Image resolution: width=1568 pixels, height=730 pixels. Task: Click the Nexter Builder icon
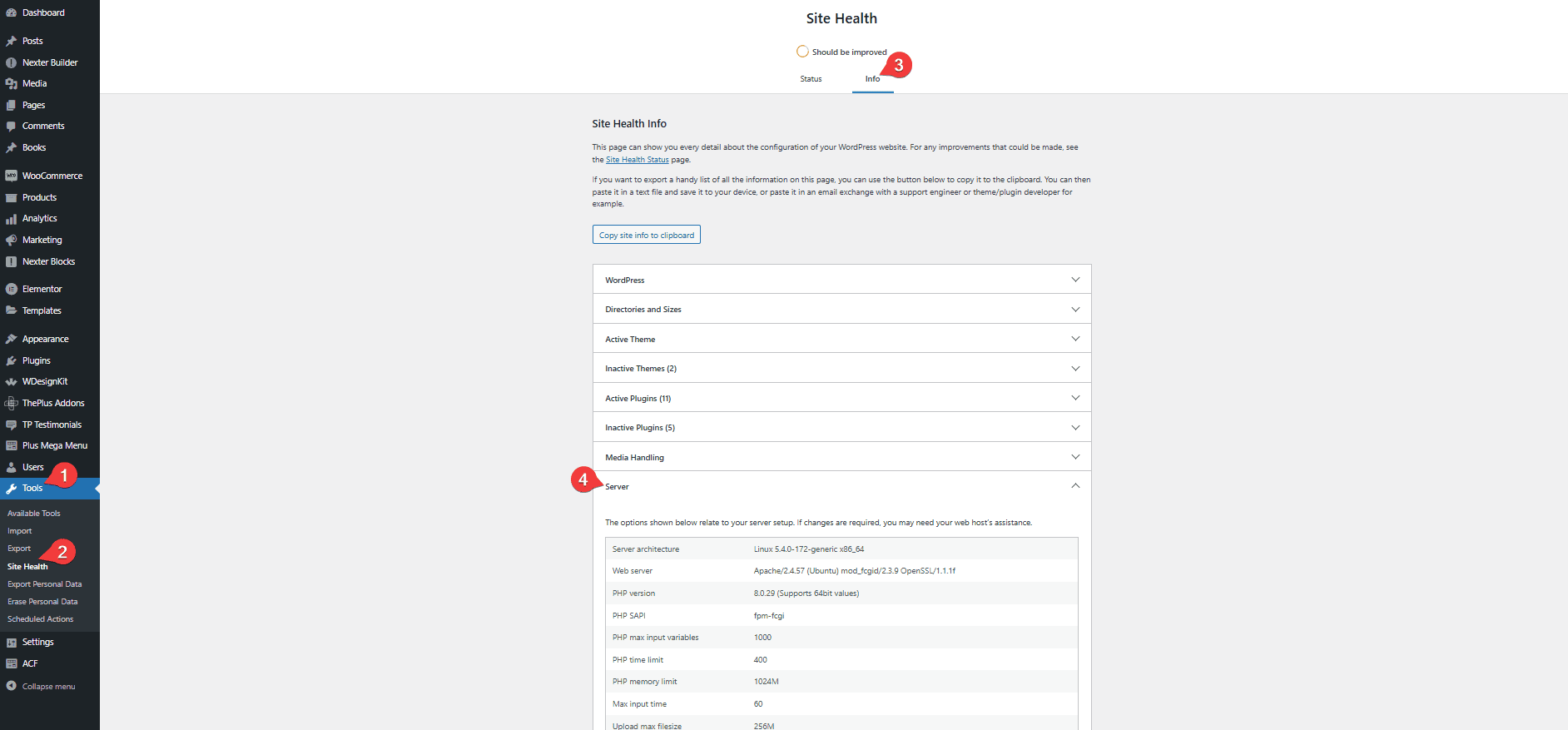(x=11, y=62)
